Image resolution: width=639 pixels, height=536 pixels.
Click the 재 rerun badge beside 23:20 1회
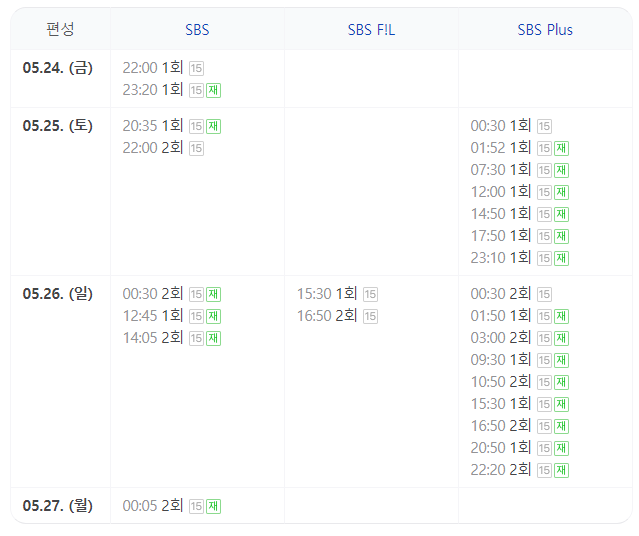click(214, 90)
